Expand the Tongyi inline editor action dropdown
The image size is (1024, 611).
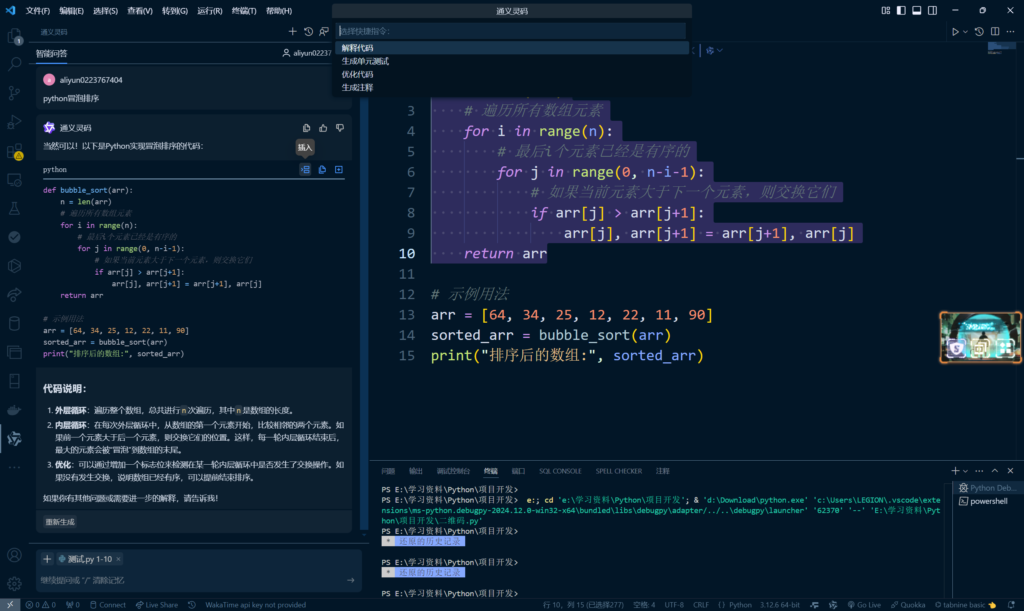click(x=722, y=49)
